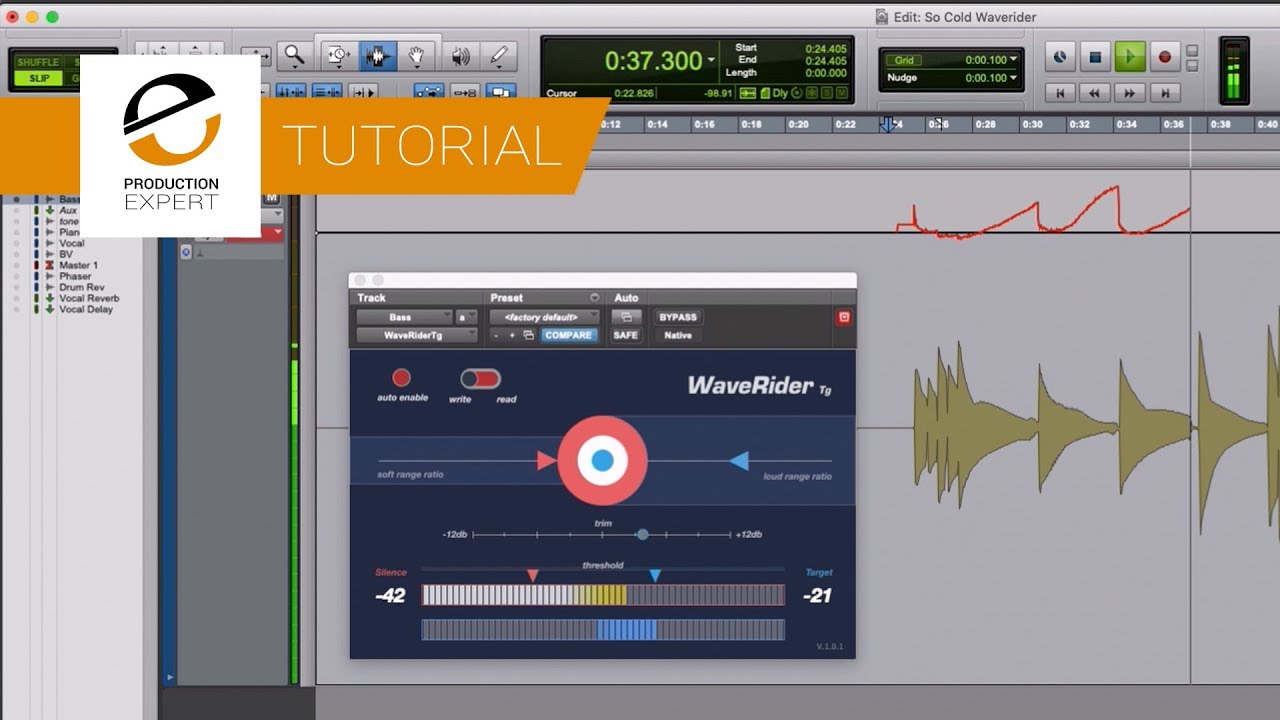Image resolution: width=1280 pixels, height=720 pixels.
Task: Select the Grabber hand tool
Action: [x=416, y=55]
